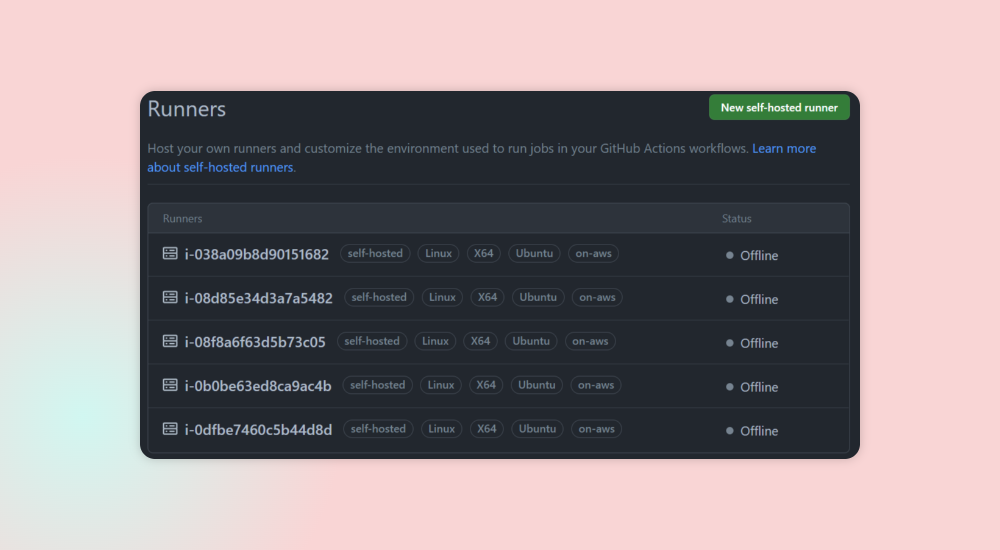Click Offline status of i-08f8a6f63d5b73c05
This screenshot has height=550, width=1000.
(x=752, y=343)
